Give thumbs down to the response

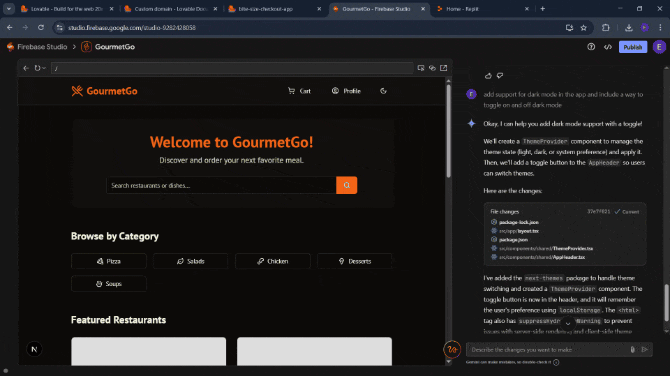click(x=500, y=76)
